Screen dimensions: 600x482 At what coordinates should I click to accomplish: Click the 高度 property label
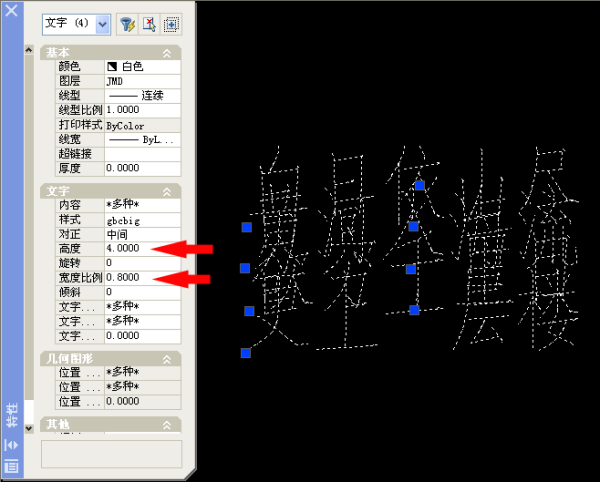69,249
